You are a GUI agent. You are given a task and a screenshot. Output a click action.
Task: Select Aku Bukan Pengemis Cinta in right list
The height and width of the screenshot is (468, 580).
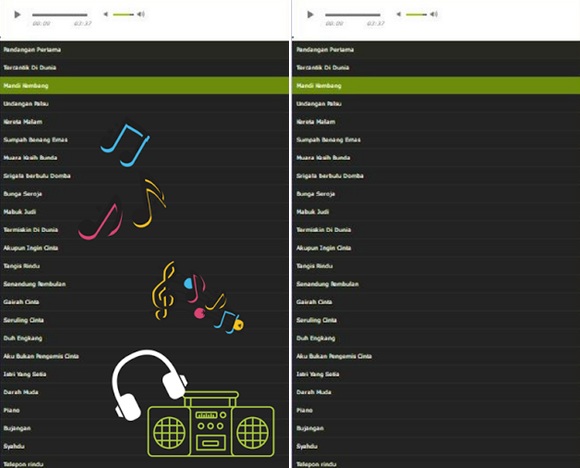coord(436,356)
